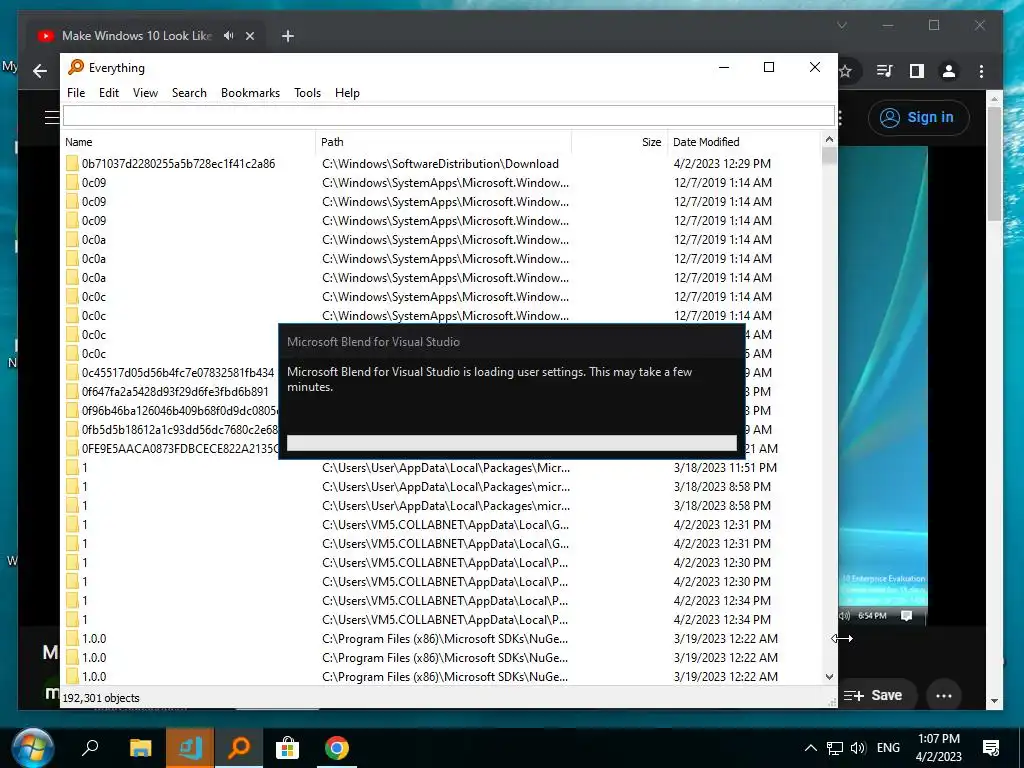Click the Everything search input box
1024x768 pixels.
point(449,116)
